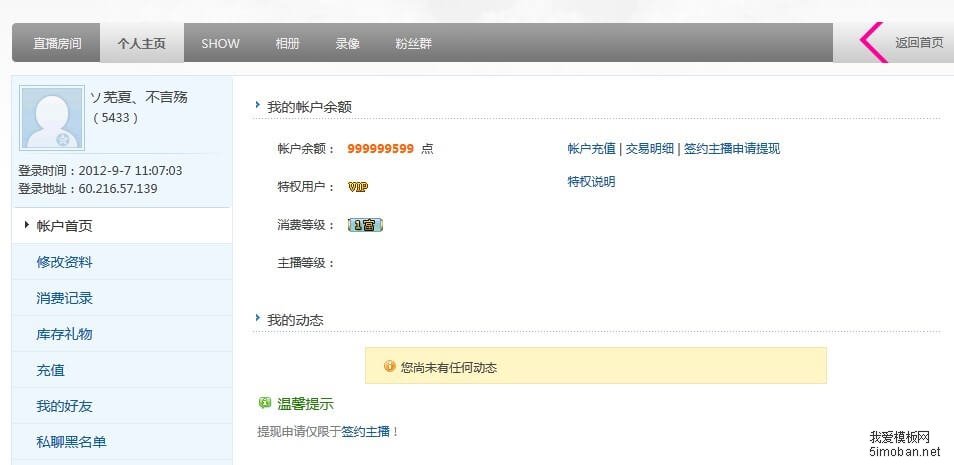The width and height of the screenshot is (954, 465).
Task: Open 特权说明 privilege description link
Action: 591,182
